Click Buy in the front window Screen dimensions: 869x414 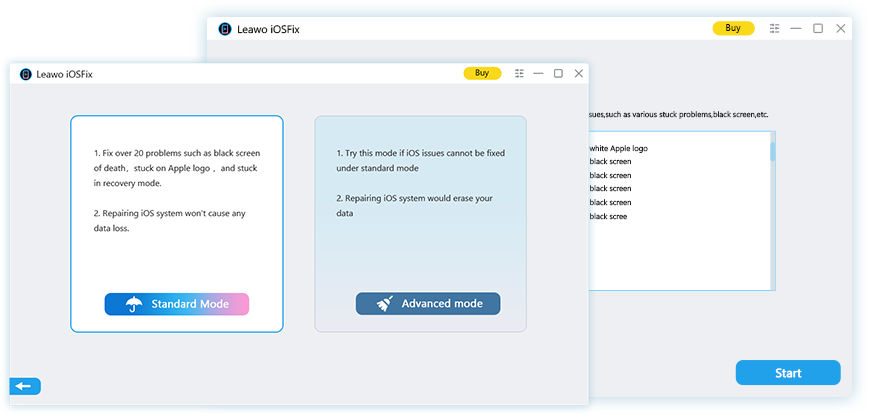point(482,73)
